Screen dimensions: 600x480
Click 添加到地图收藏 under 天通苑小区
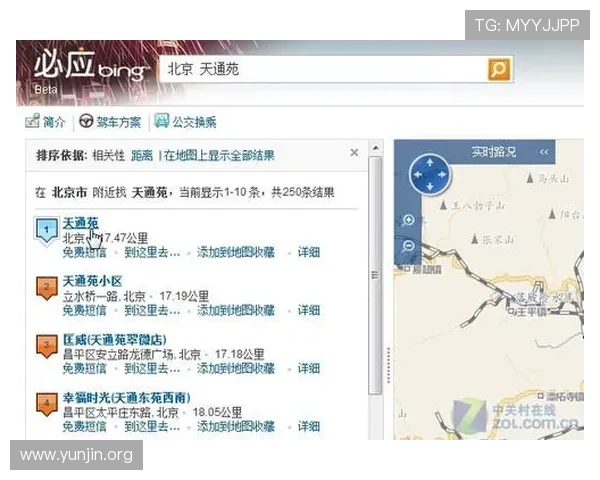coord(236,310)
